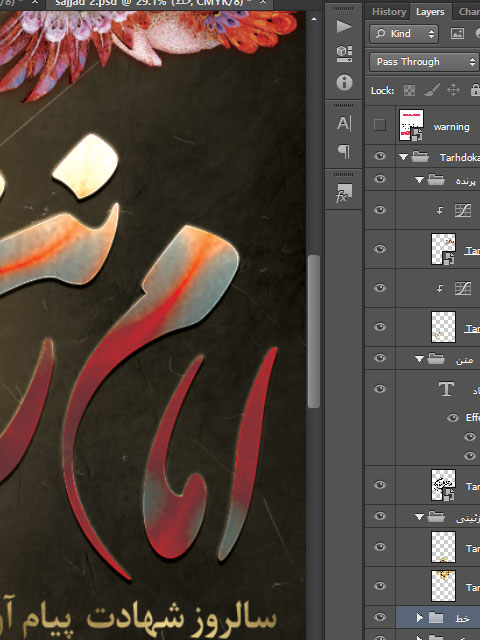
Task: Click the canvas vertical scrollbar thumb
Action: (x=313, y=331)
